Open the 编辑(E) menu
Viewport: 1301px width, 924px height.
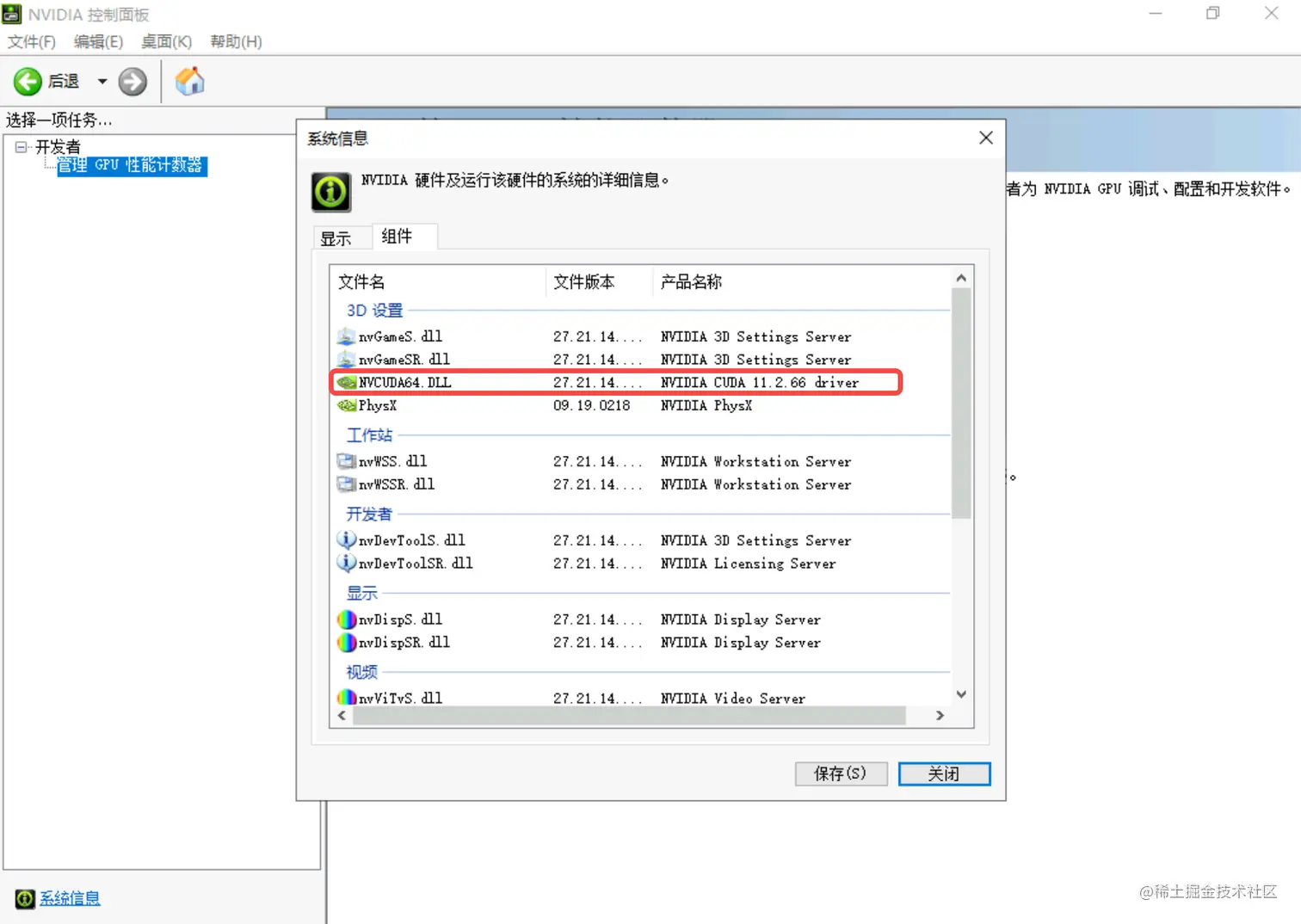click(x=98, y=41)
